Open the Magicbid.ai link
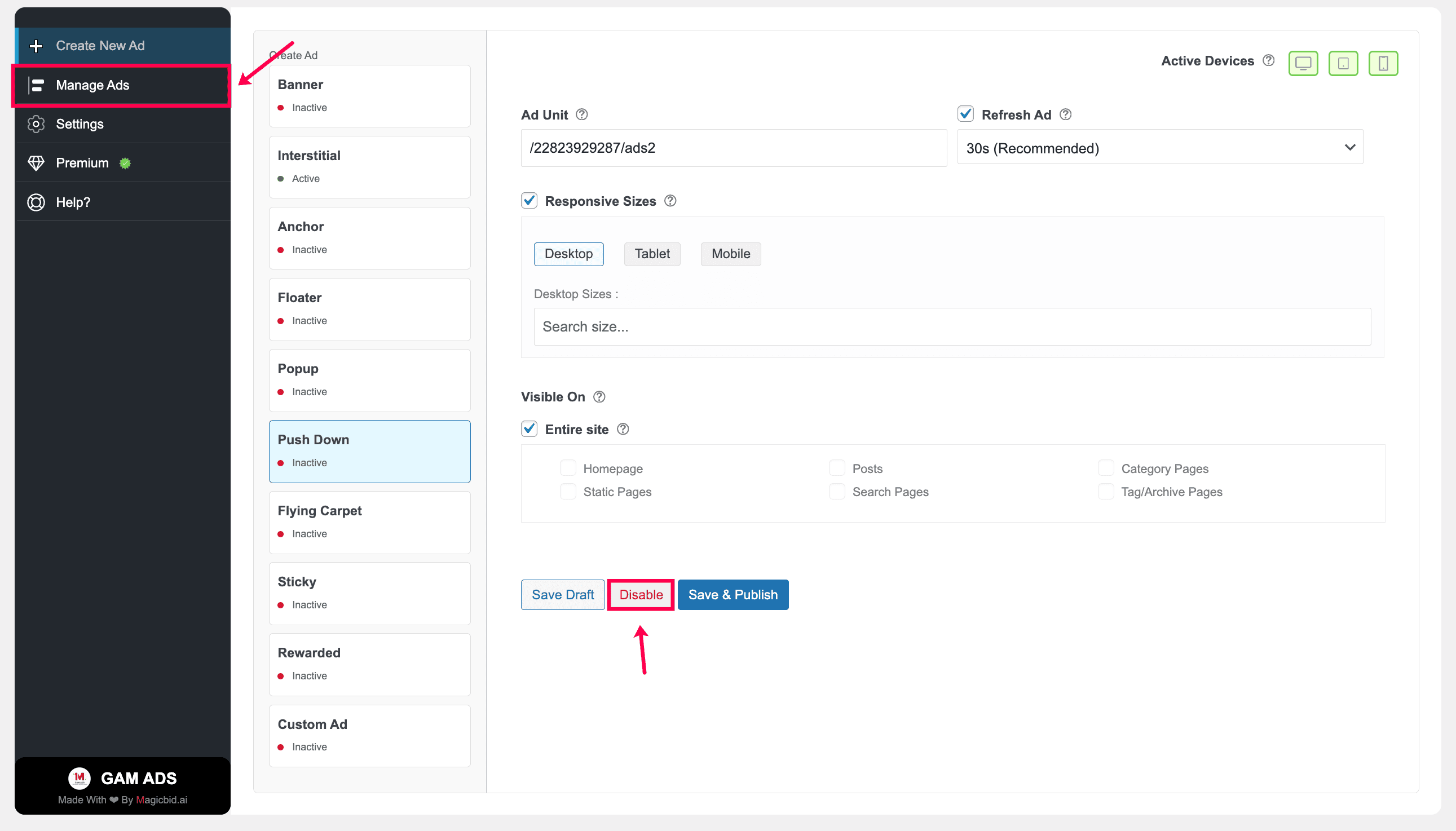Screen dimensions: 1456x831 click(161, 799)
